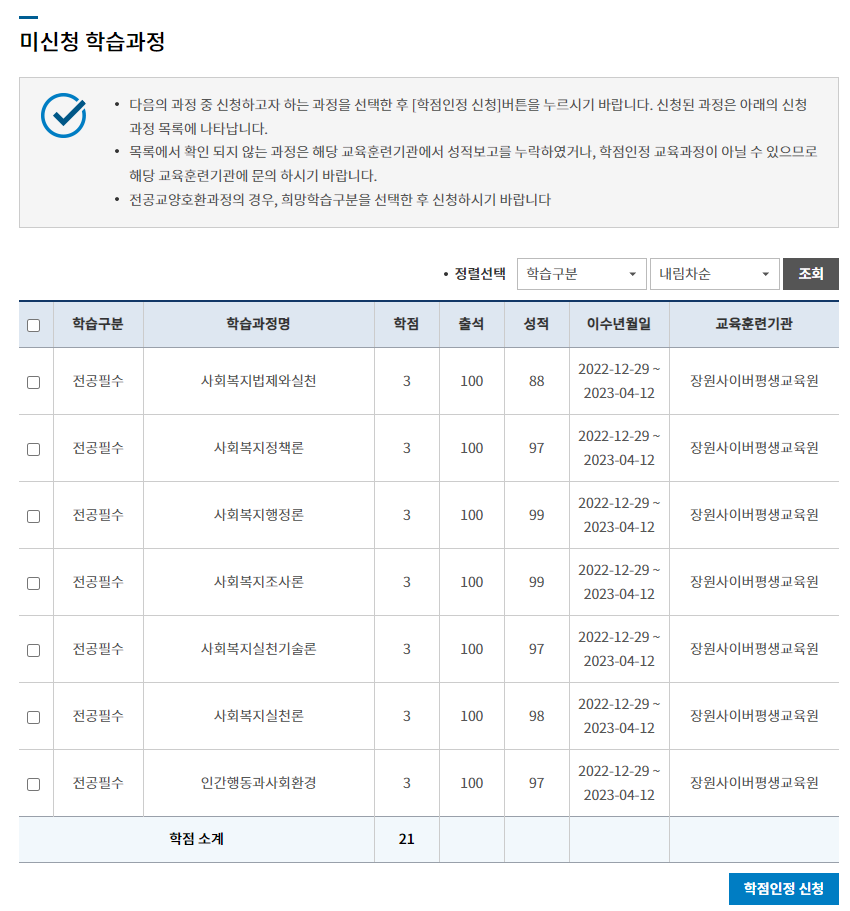Click the 조회 search button
This screenshot has height=911, width=850.
click(810, 274)
